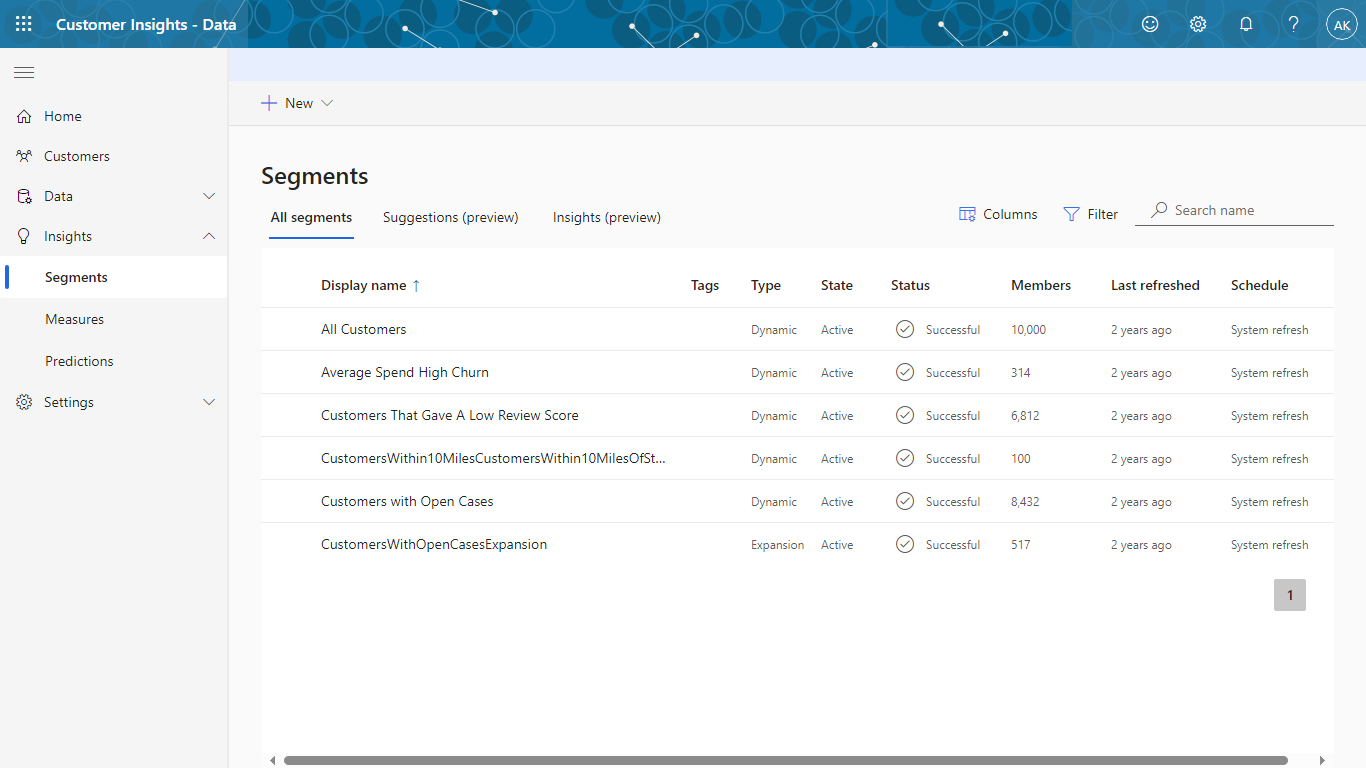Collapse the Insights section chevron
Screen dimensions: 1366x768
click(x=209, y=236)
